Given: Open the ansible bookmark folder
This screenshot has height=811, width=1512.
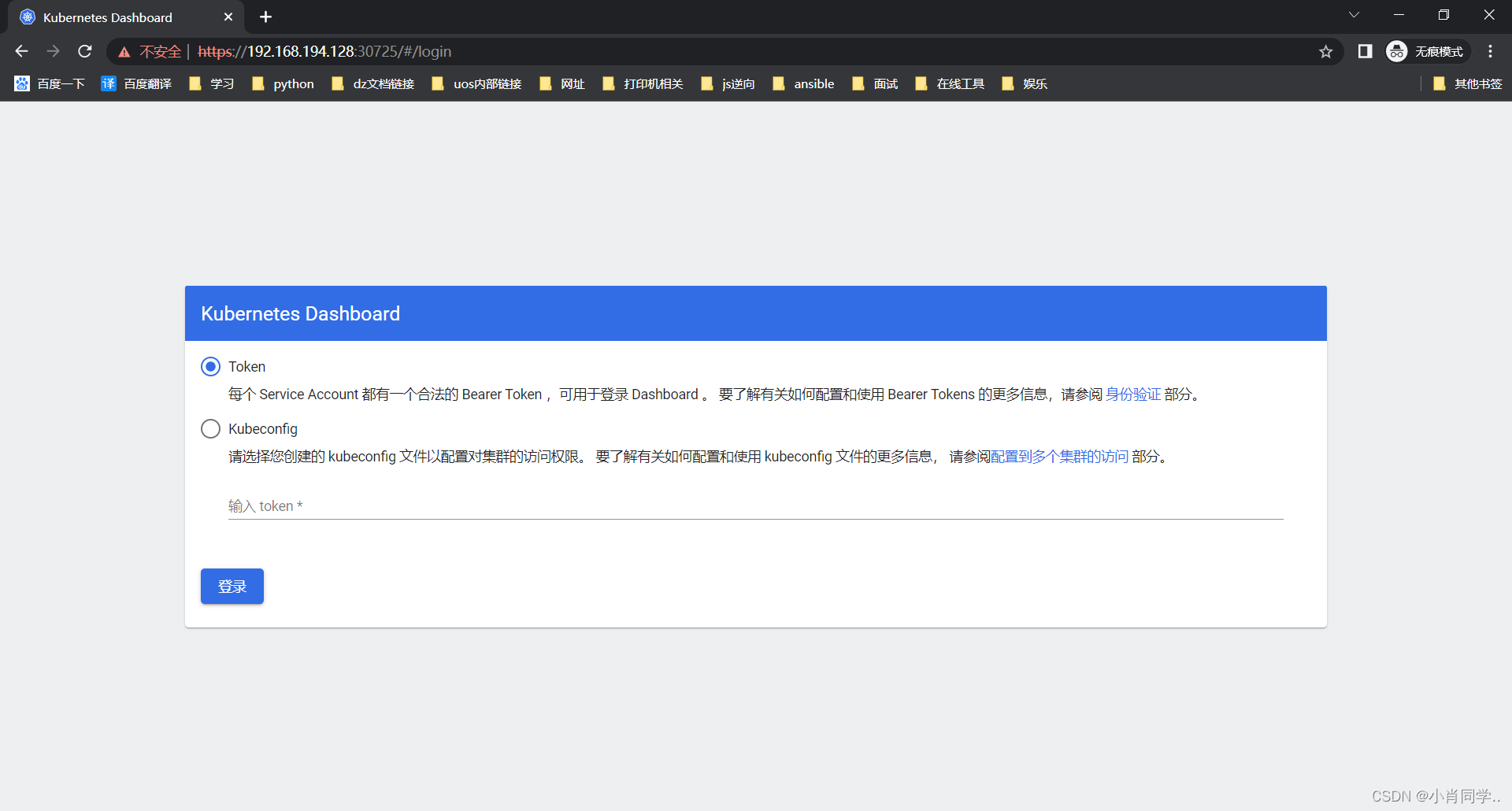Looking at the screenshot, I should (804, 83).
